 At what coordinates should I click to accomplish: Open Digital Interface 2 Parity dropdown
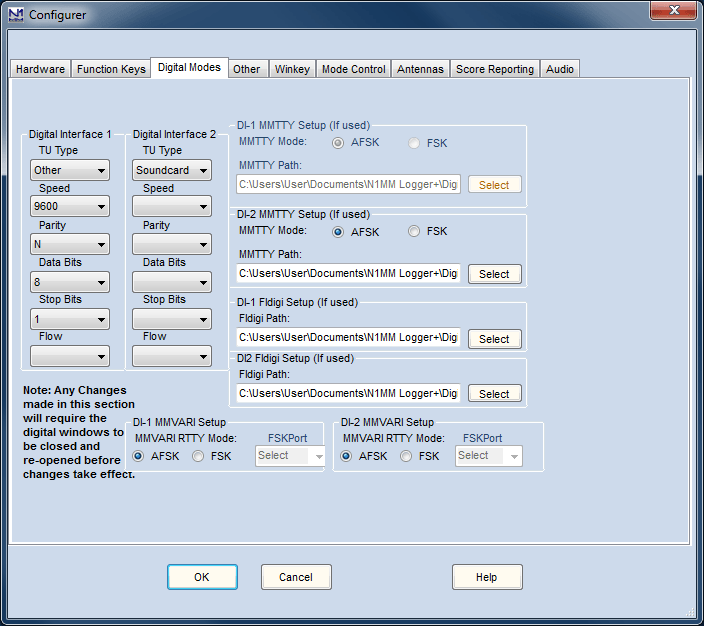[172, 244]
